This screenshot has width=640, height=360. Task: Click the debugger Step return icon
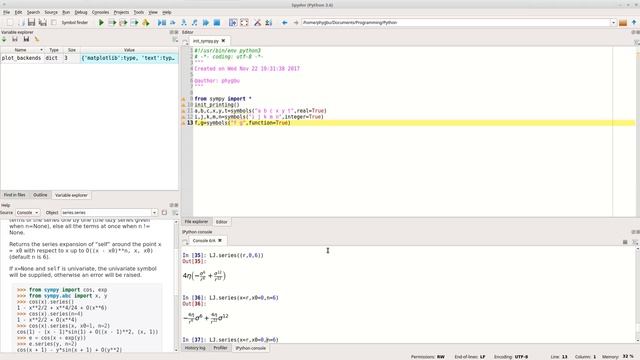point(195,23)
